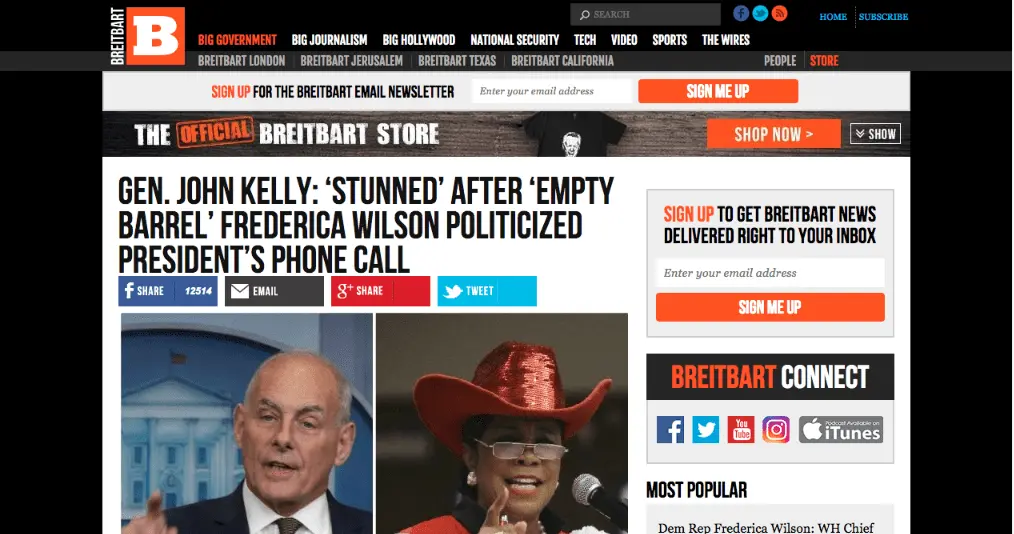Screen dimensions: 1014x534
Task: Open the YouTube icon under Breitbart Connect
Action: click(x=741, y=430)
